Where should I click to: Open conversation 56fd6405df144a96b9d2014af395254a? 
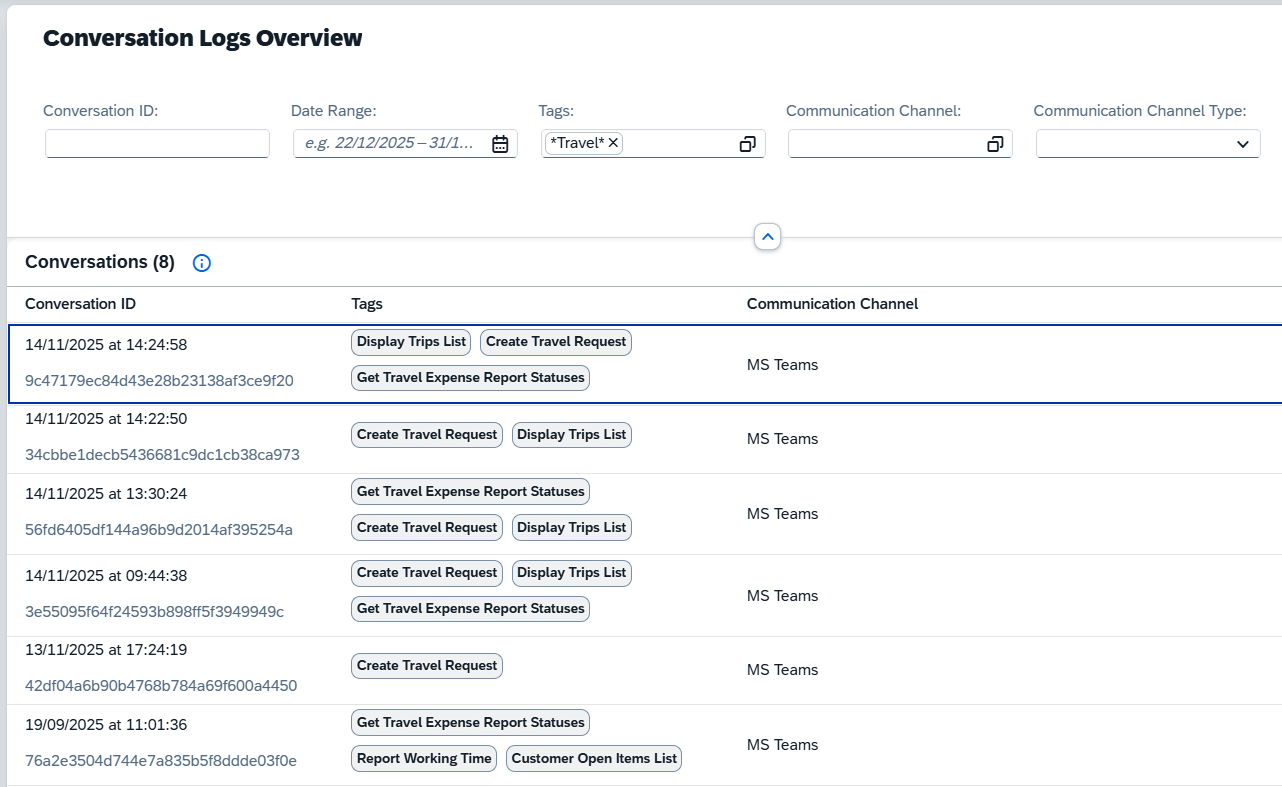159,529
